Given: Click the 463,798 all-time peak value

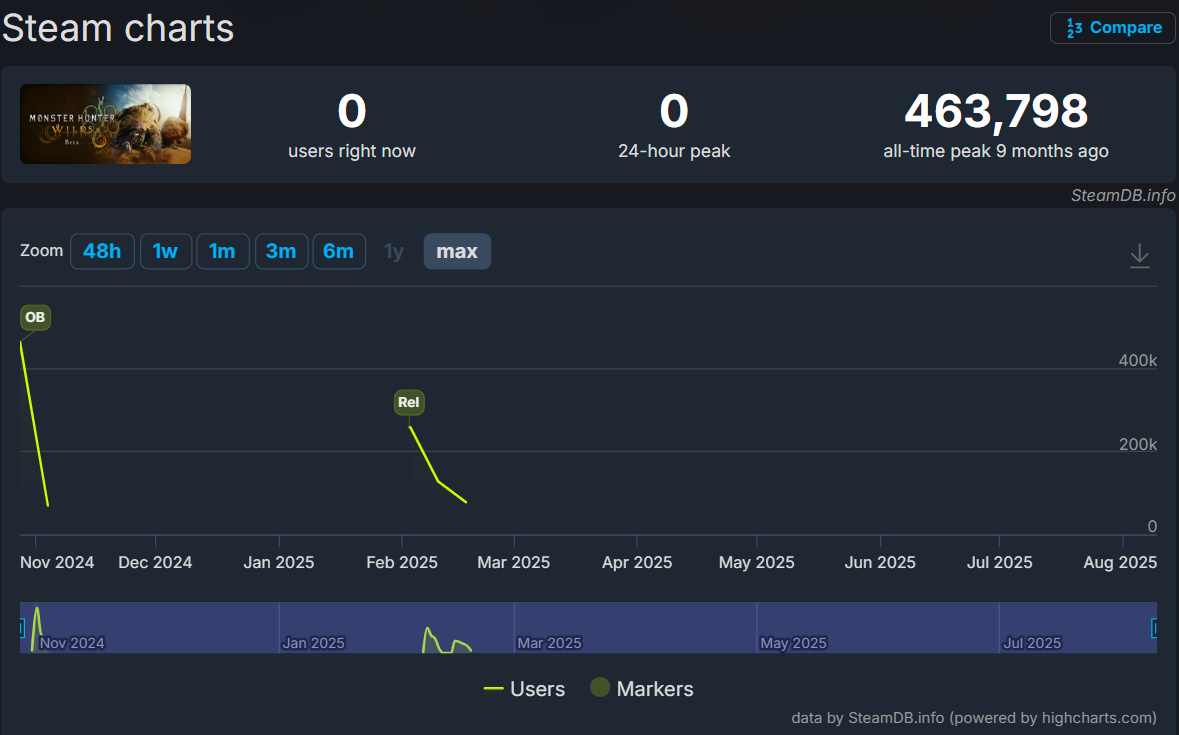Looking at the screenshot, I should [996, 111].
